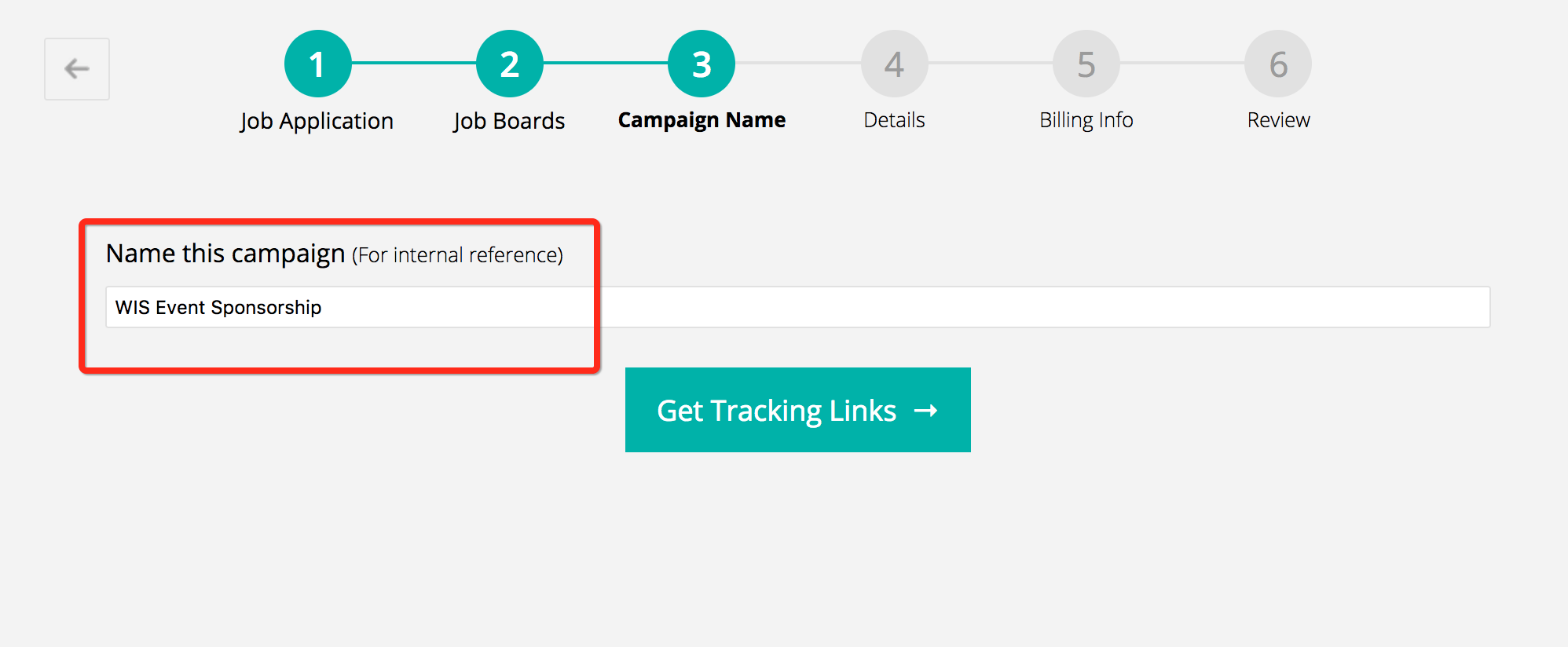Click arrow on Get Tracking Links
Image resolution: width=1568 pixels, height=647 pixels.
[926, 411]
